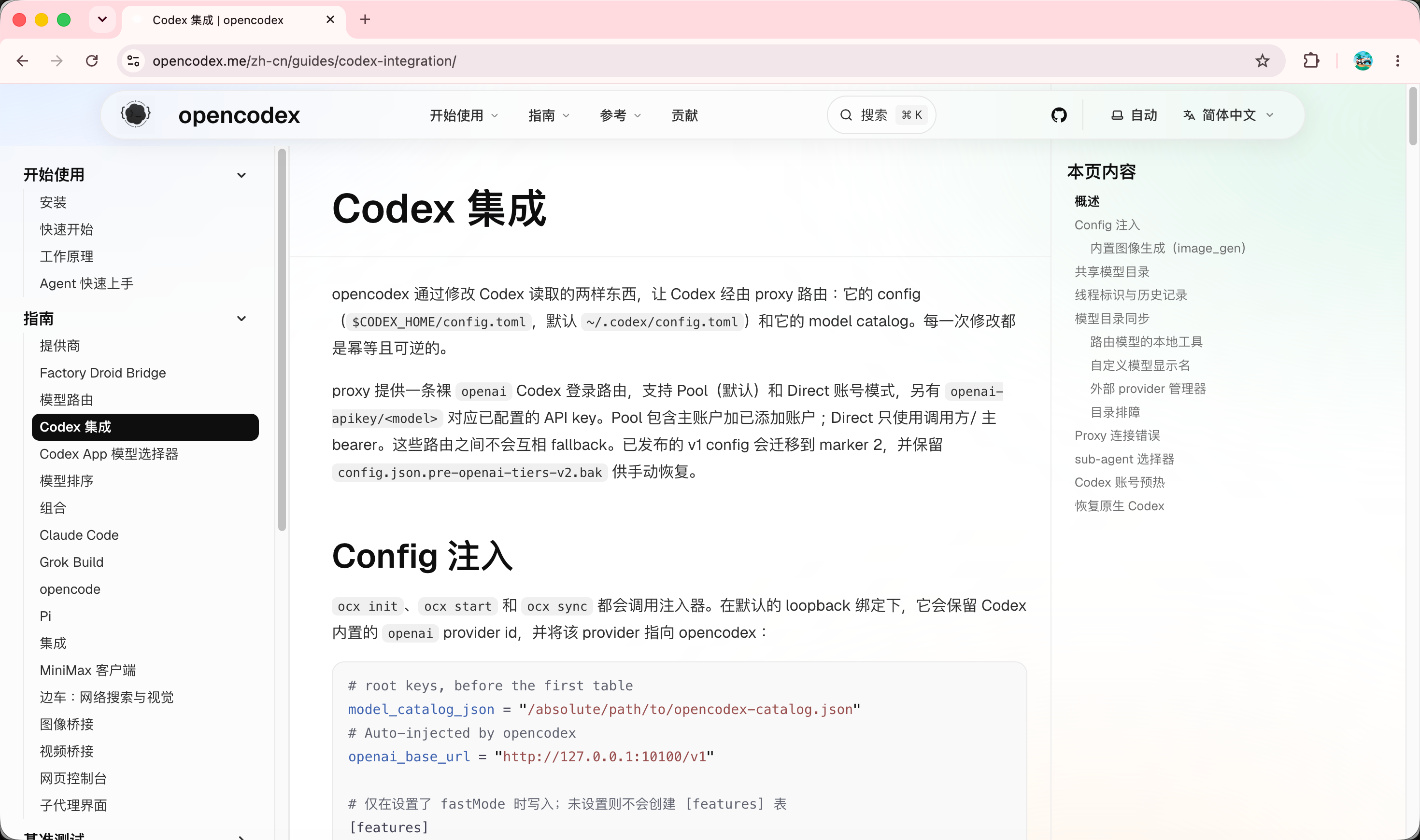The image size is (1420, 840).
Task: Jump to 概述 in page contents
Action: pyautogui.click(x=1087, y=202)
